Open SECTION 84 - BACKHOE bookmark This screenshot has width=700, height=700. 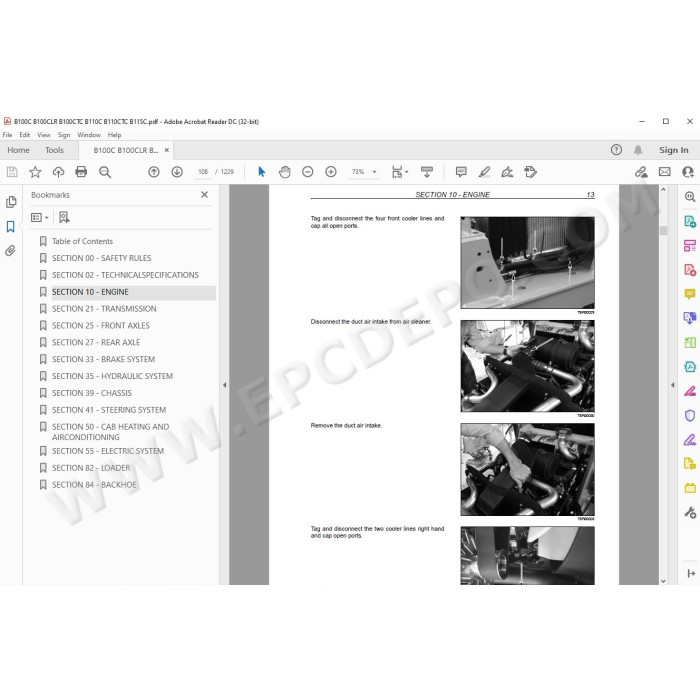click(x=94, y=485)
